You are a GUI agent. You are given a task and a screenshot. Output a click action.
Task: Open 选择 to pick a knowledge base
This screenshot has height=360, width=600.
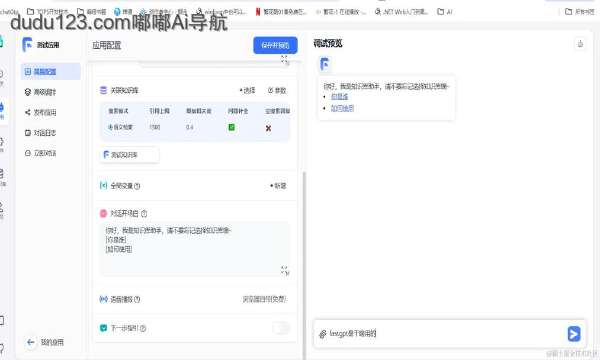point(248,90)
